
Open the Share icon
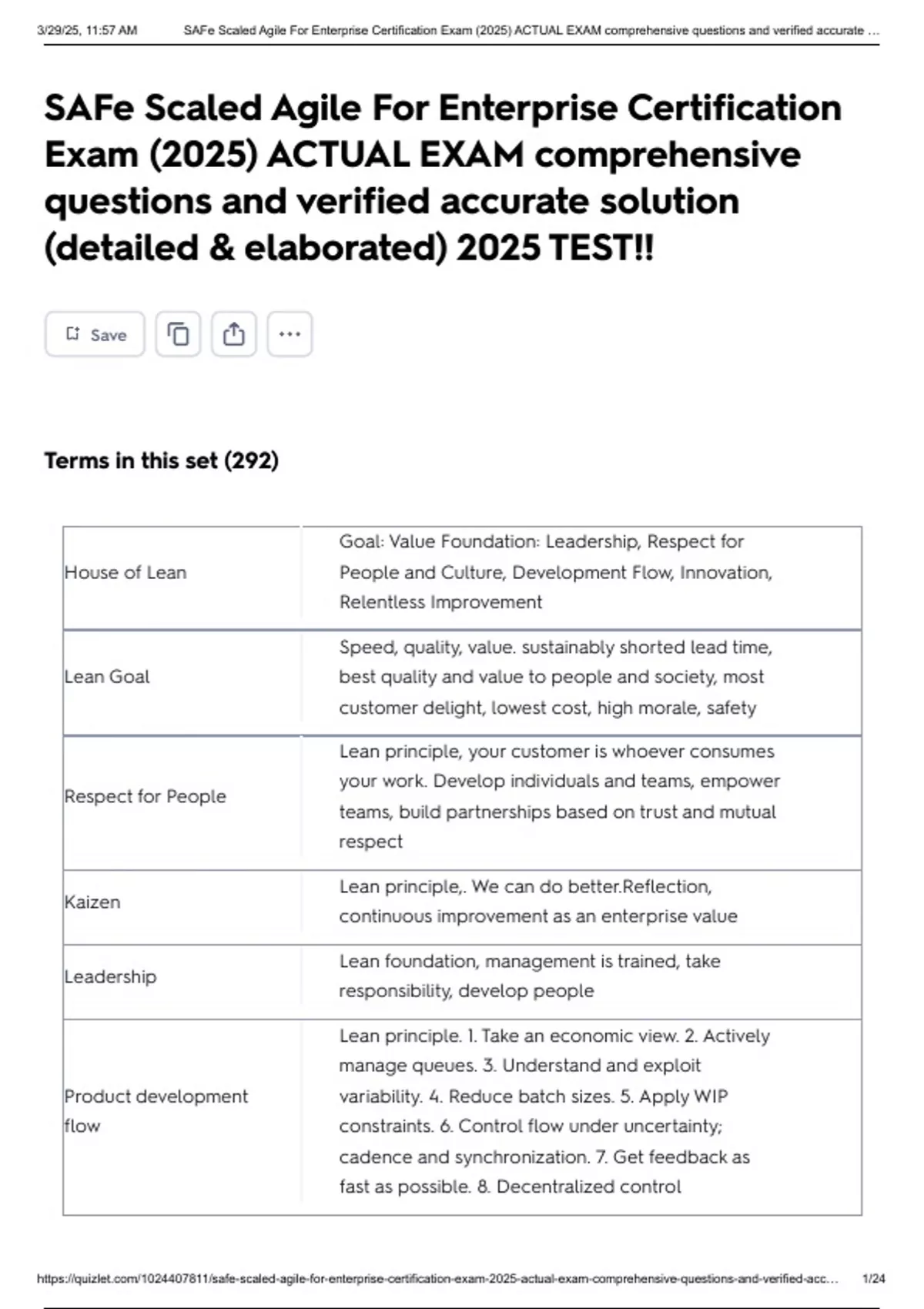tap(235, 334)
